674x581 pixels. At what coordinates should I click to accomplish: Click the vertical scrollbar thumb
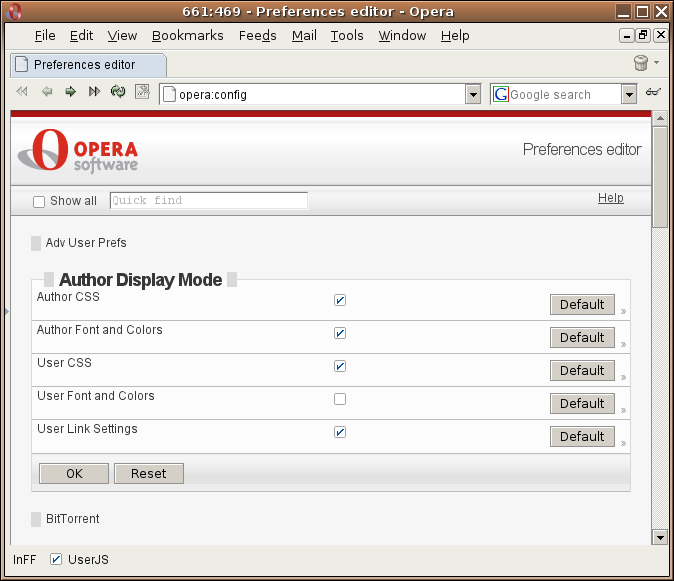tap(659, 176)
